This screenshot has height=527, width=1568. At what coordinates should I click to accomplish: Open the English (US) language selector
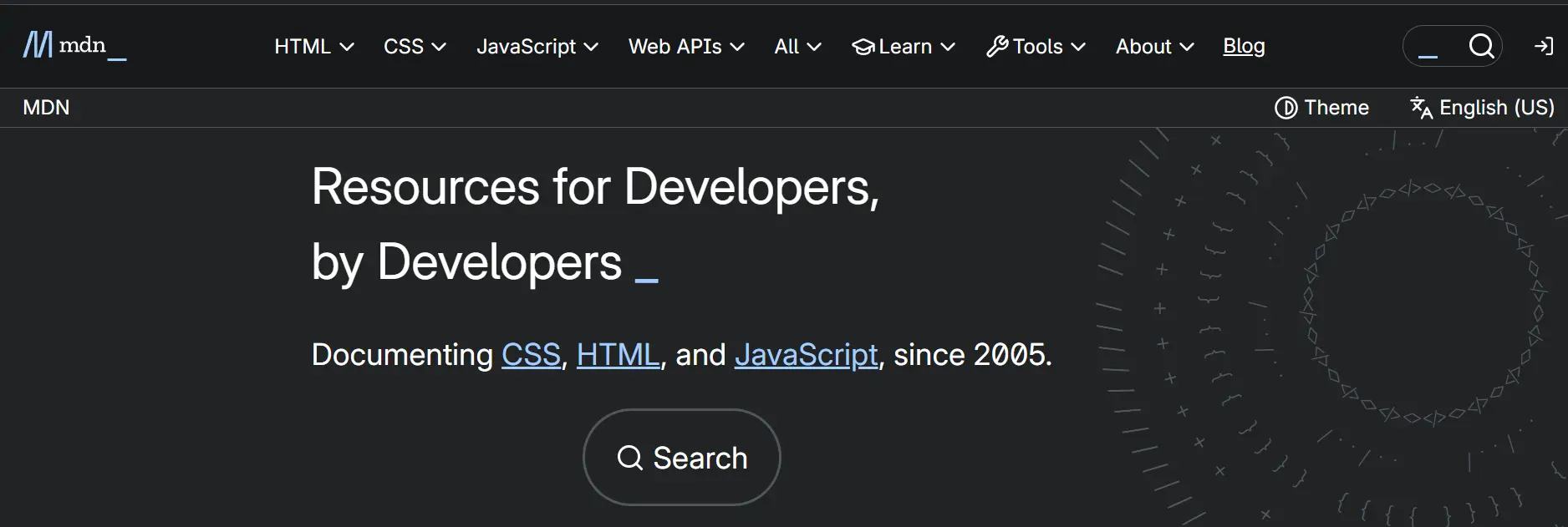(1482, 108)
